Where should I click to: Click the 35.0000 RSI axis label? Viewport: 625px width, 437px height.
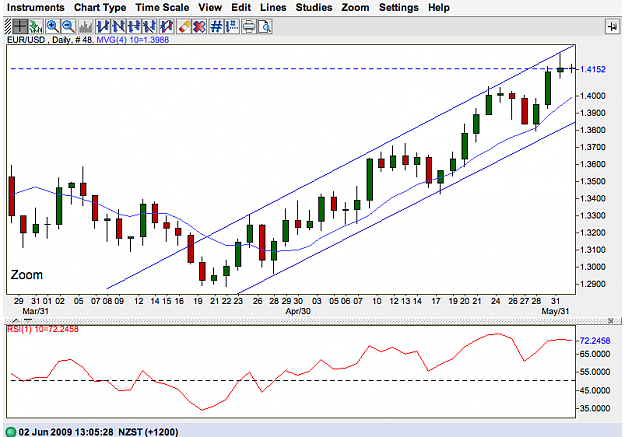pos(595,408)
